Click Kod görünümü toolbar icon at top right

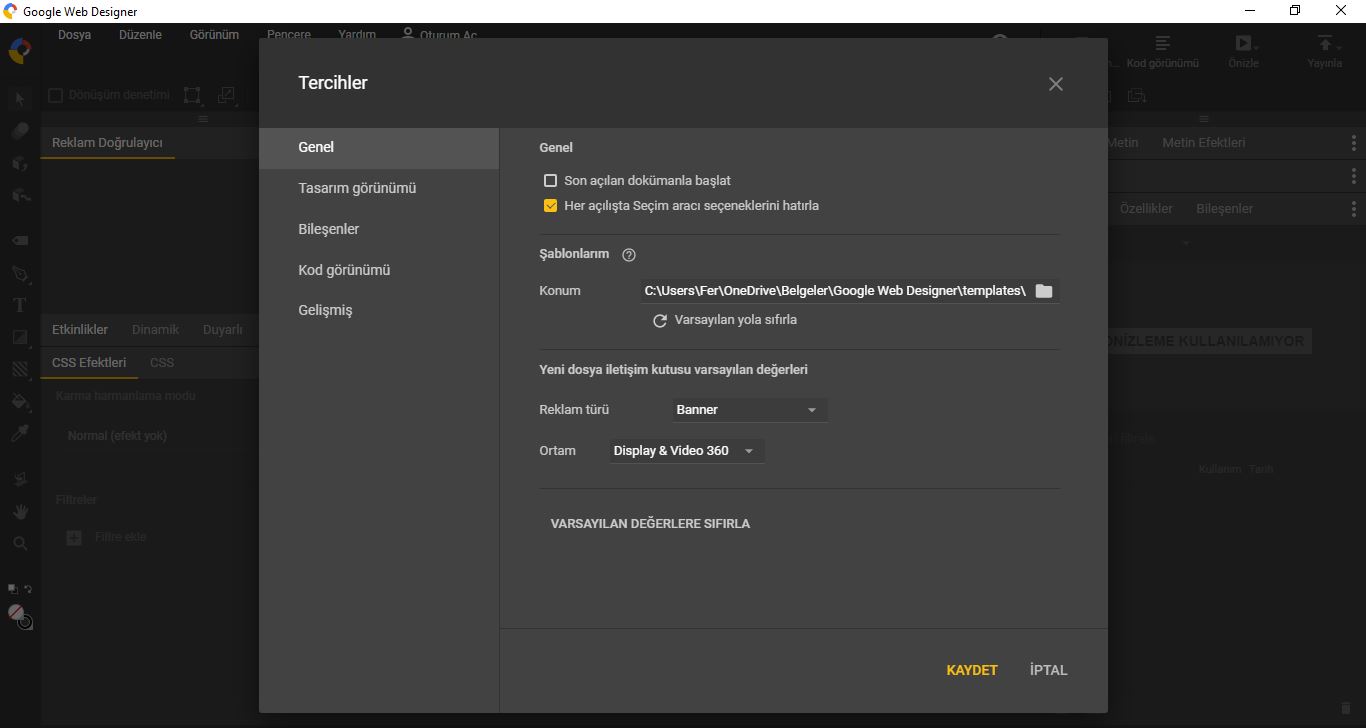pyautogui.click(x=1162, y=43)
